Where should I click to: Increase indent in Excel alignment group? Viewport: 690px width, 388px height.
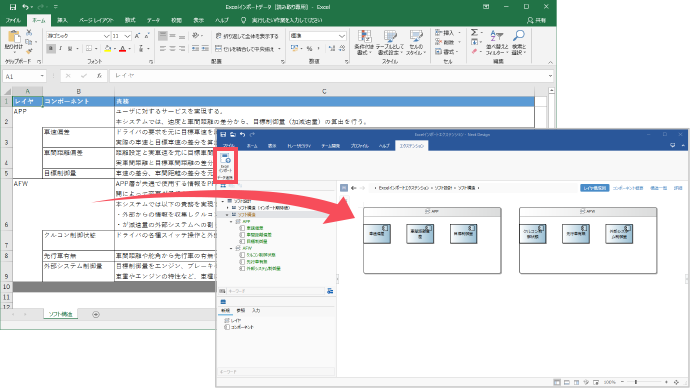click(205, 48)
